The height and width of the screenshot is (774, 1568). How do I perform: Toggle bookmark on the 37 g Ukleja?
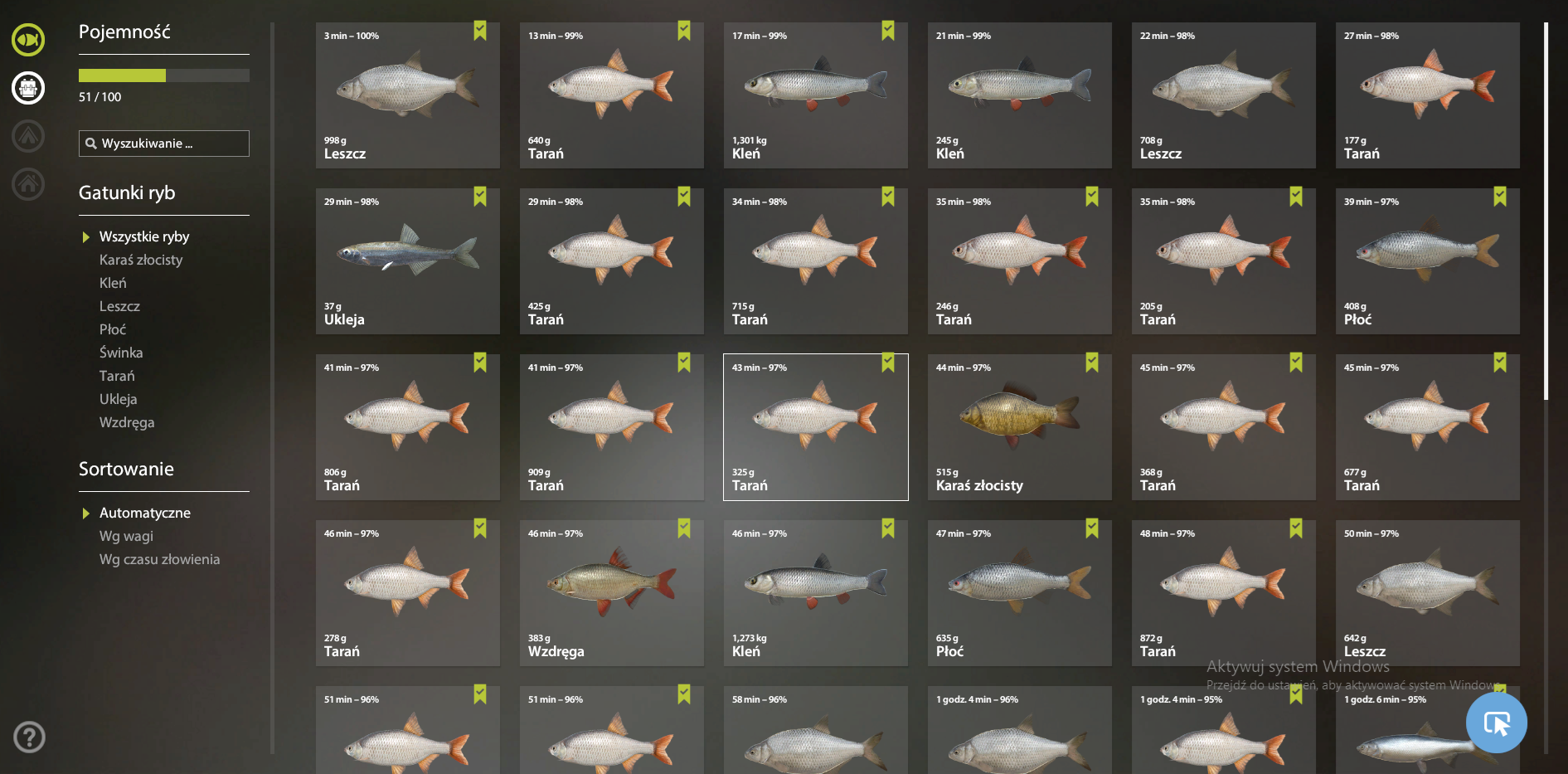[480, 197]
